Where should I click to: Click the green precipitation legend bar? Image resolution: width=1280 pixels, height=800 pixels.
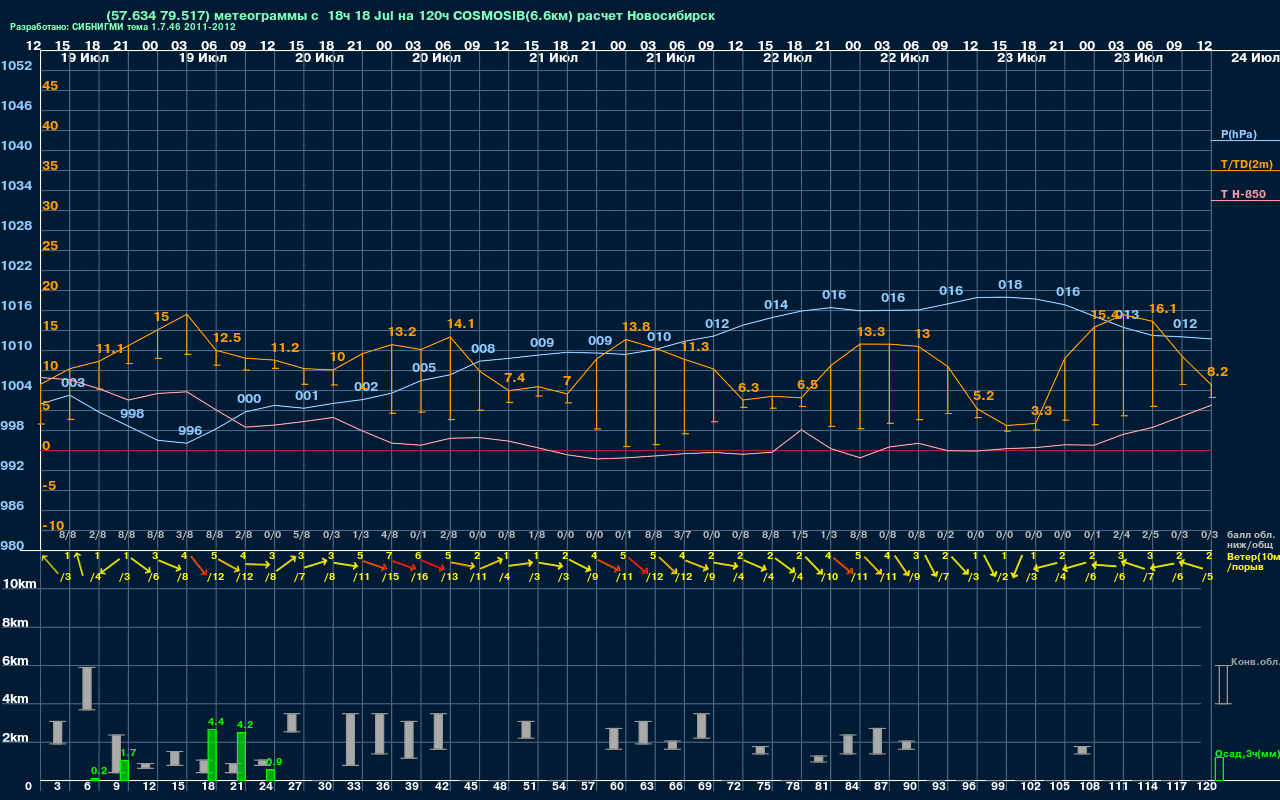[x=1219, y=769]
